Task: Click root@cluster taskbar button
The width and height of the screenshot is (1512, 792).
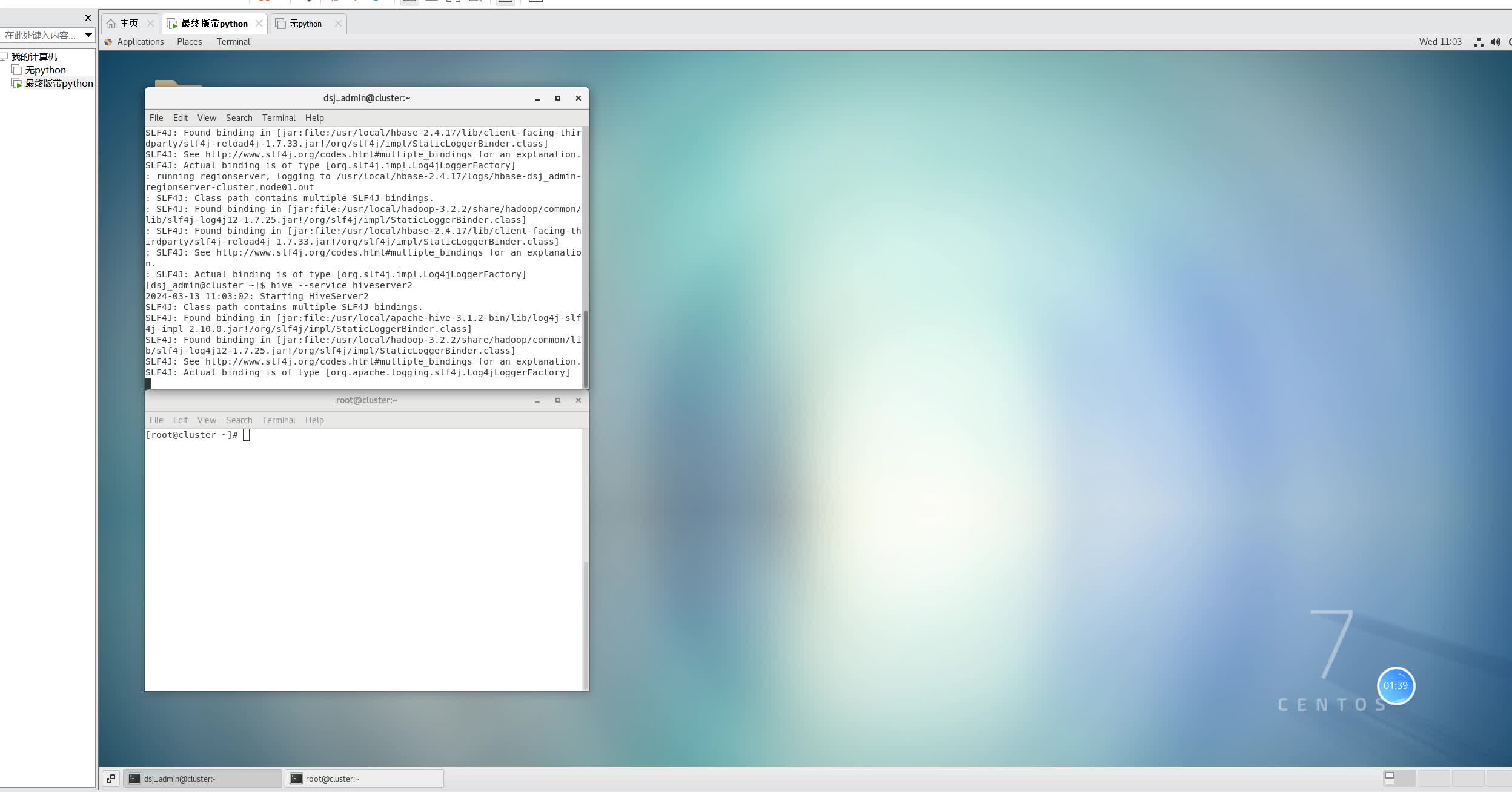Action: (x=364, y=779)
